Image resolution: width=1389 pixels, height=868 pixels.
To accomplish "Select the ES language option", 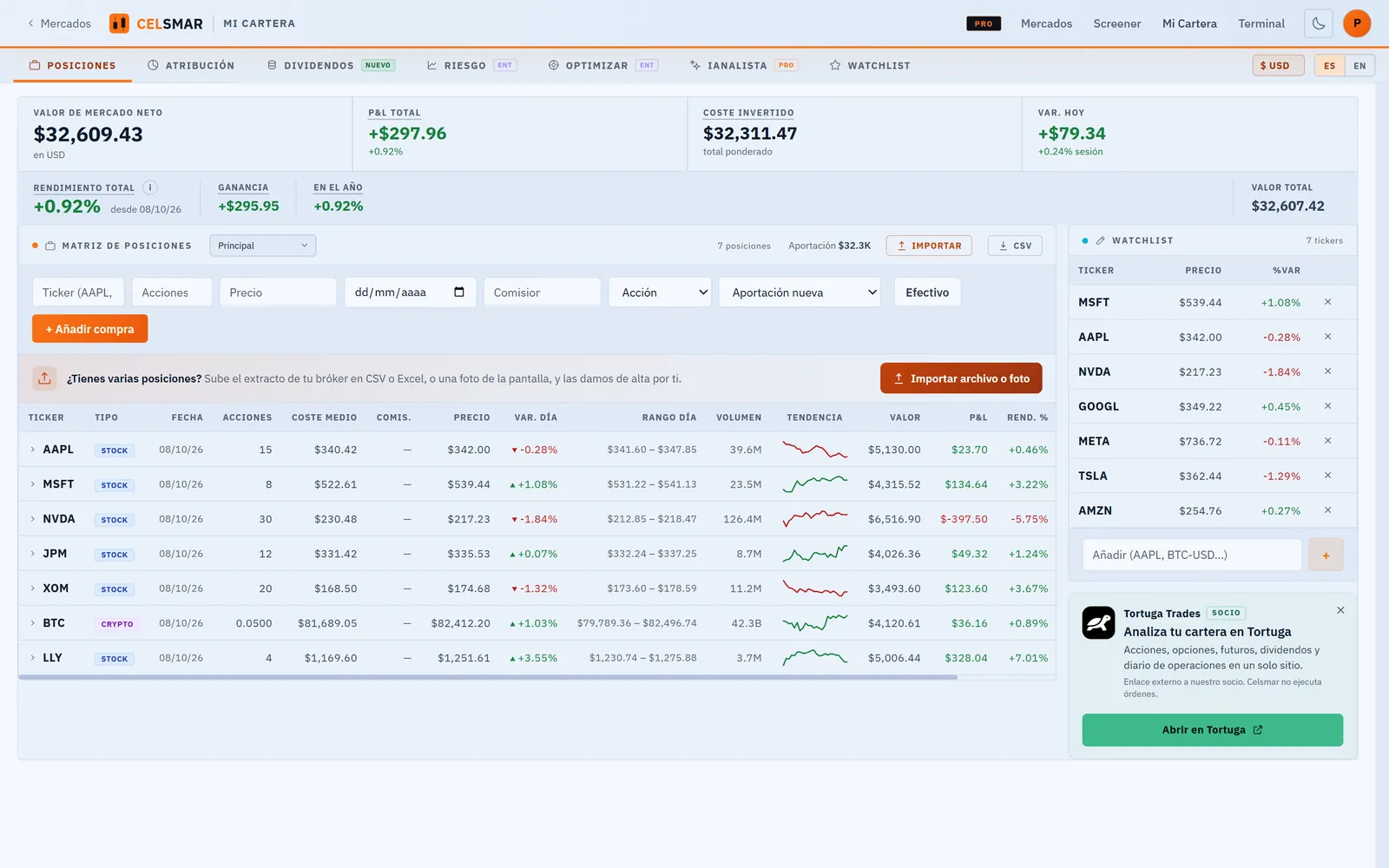I will click(1329, 66).
